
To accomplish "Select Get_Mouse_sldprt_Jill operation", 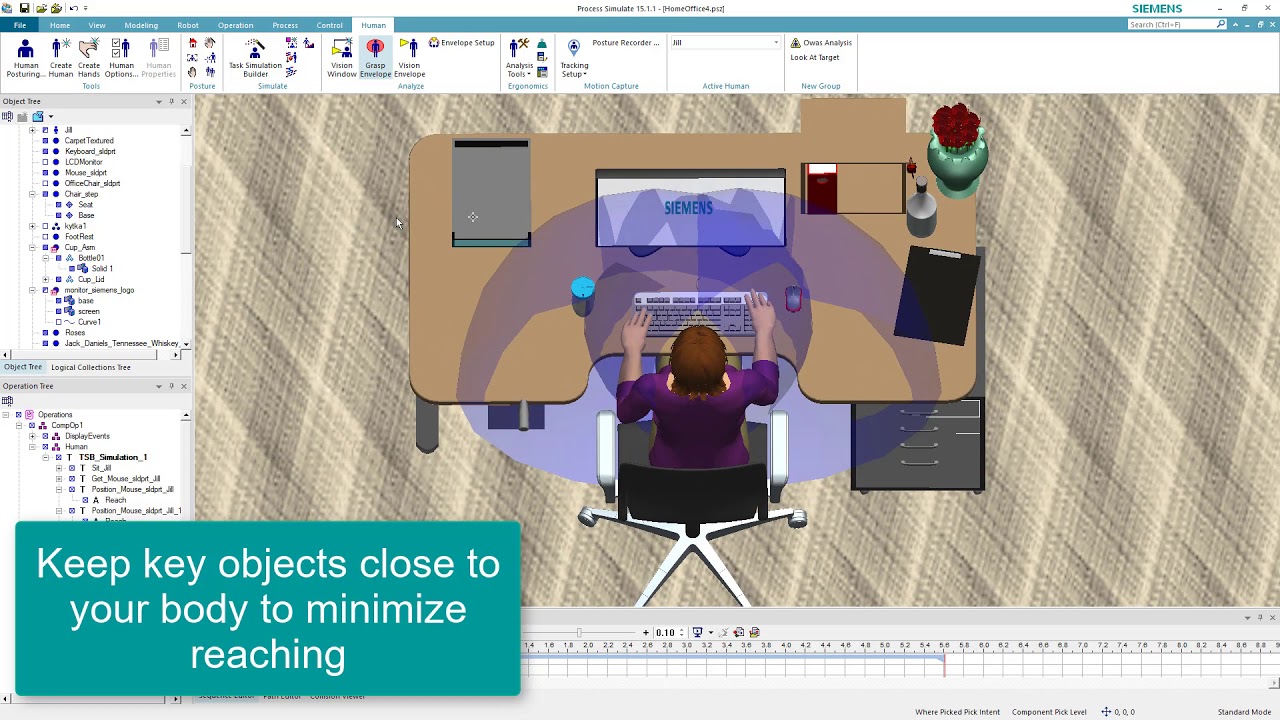I will pos(126,479).
